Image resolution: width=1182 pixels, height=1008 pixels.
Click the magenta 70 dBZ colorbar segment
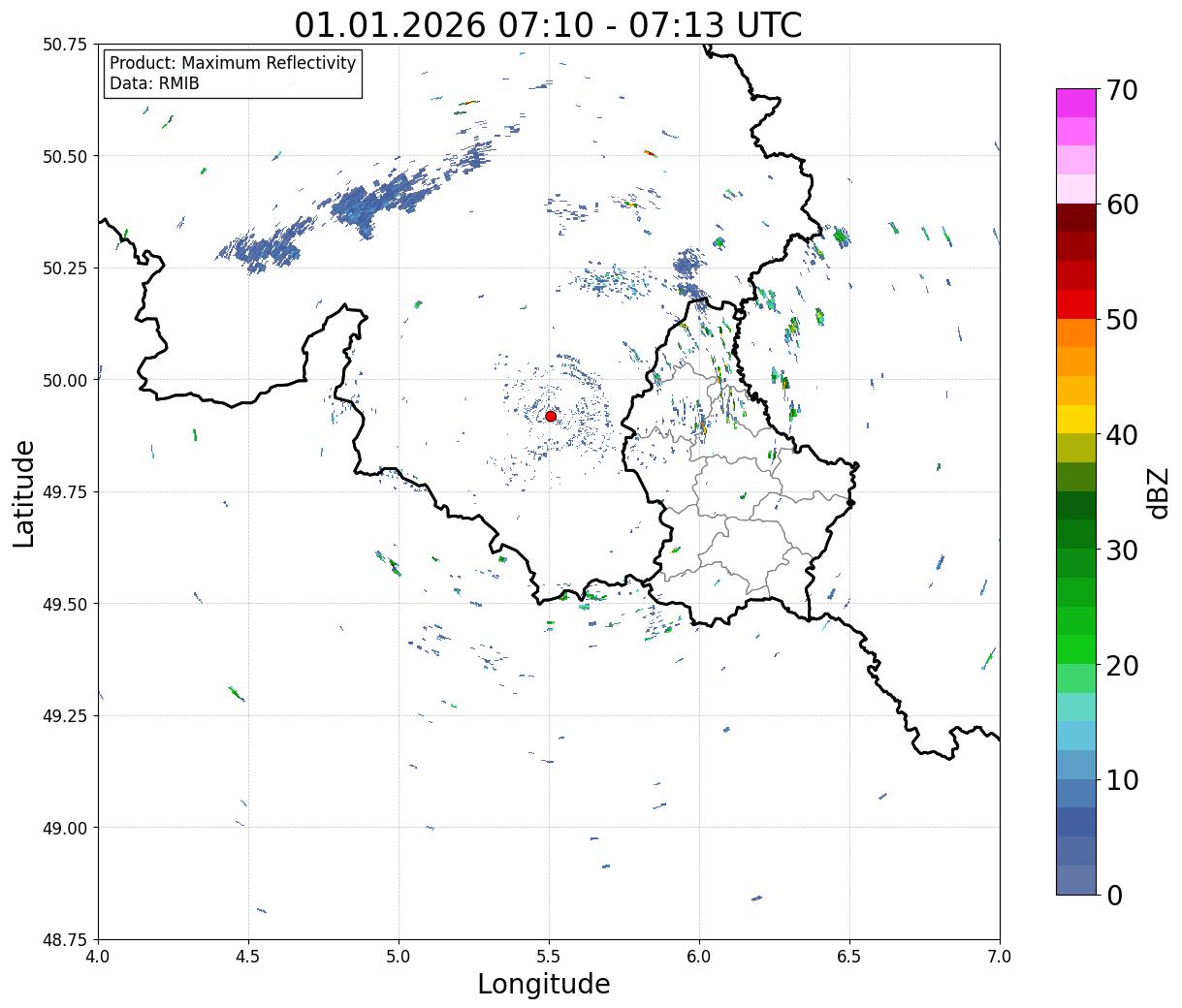[1076, 103]
